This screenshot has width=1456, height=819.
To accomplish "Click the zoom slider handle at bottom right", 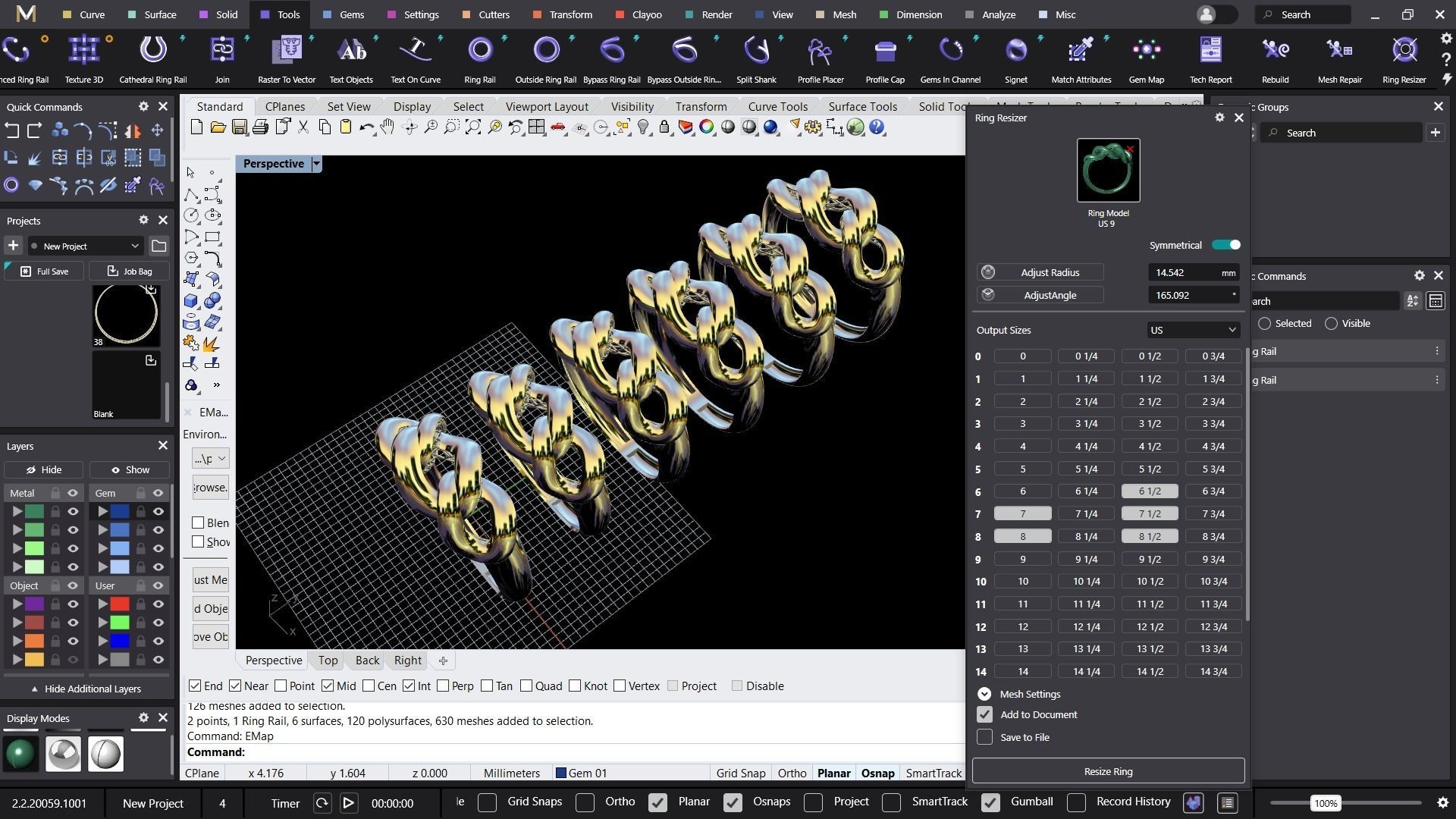I will click(x=1325, y=803).
